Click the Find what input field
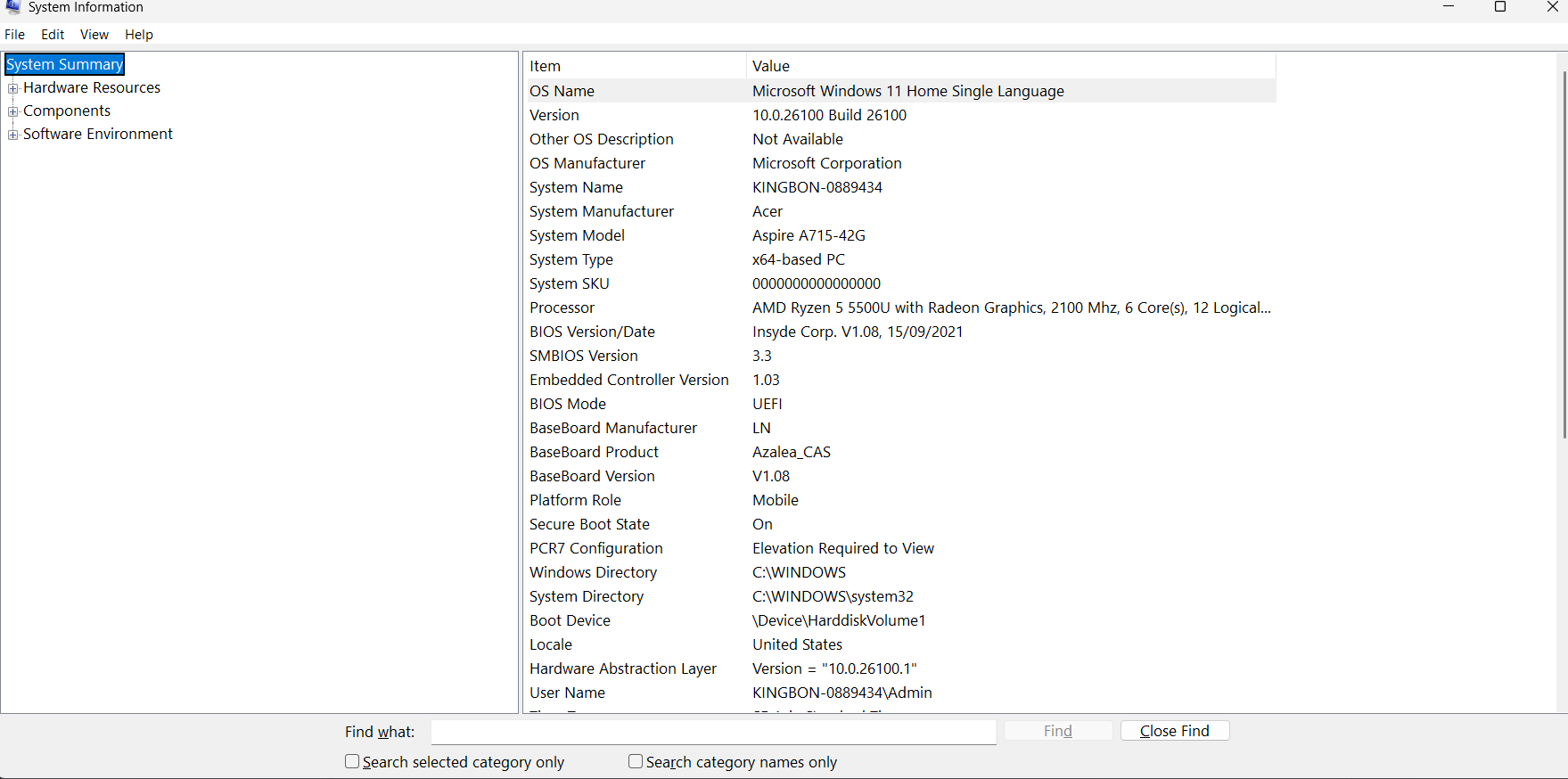1568x779 pixels. (x=713, y=732)
